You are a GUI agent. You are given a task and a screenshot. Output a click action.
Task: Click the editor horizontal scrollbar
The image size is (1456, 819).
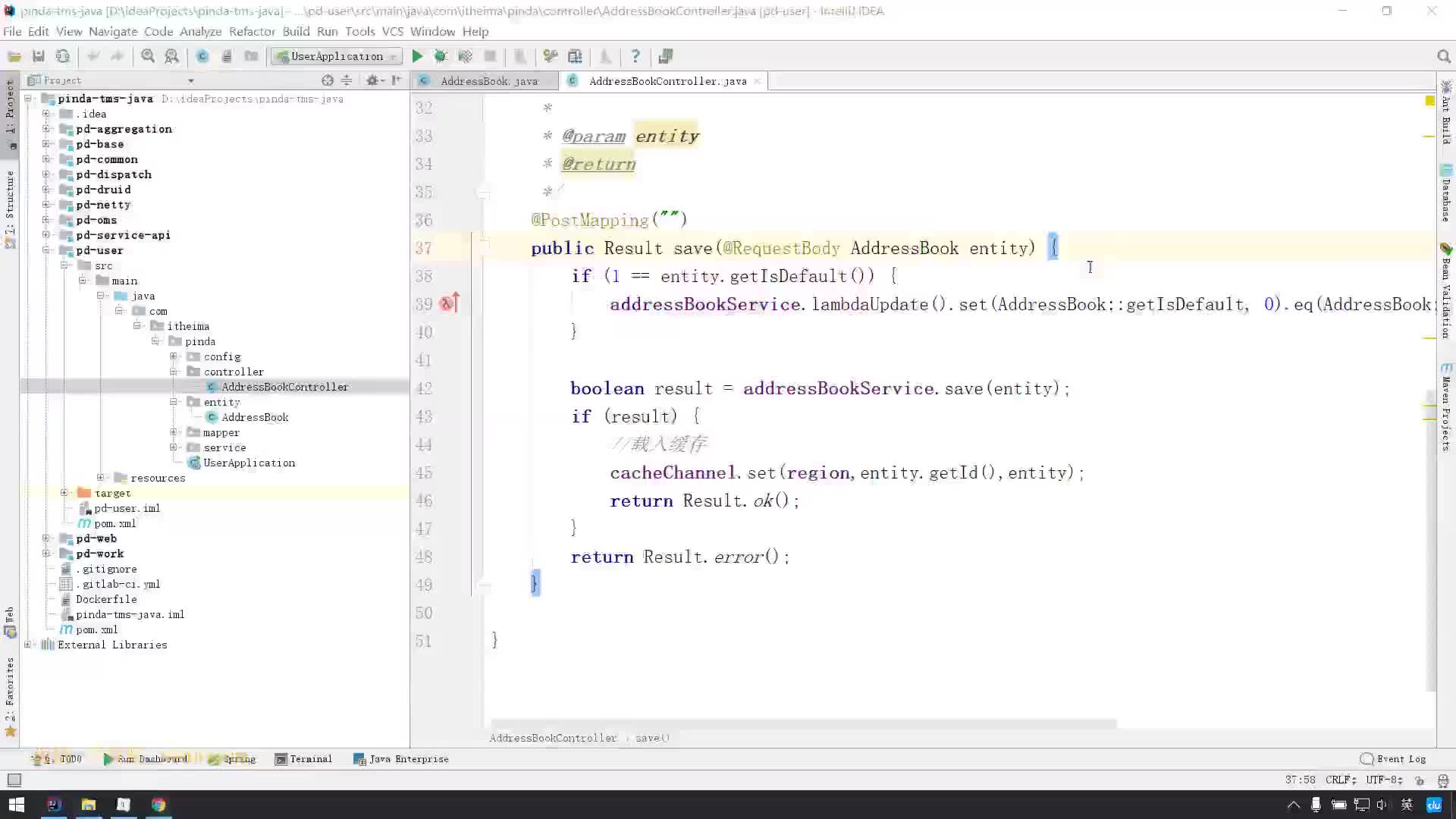click(x=804, y=724)
